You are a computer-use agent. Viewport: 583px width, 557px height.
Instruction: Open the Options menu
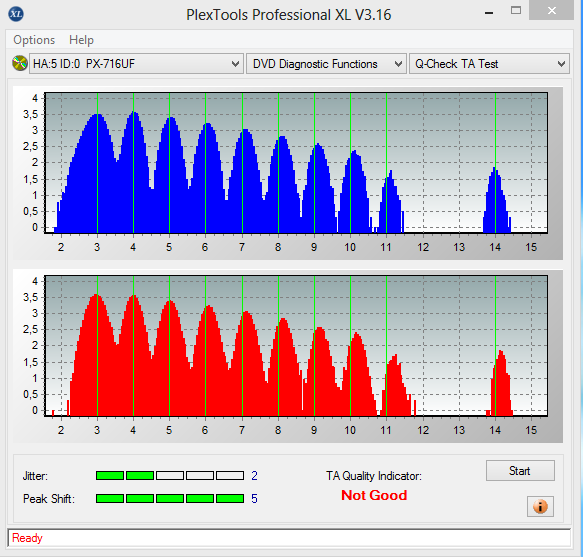[x=34, y=40]
